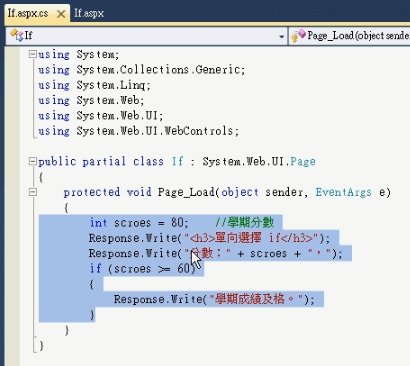Click the class icon beside If

[16, 35]
